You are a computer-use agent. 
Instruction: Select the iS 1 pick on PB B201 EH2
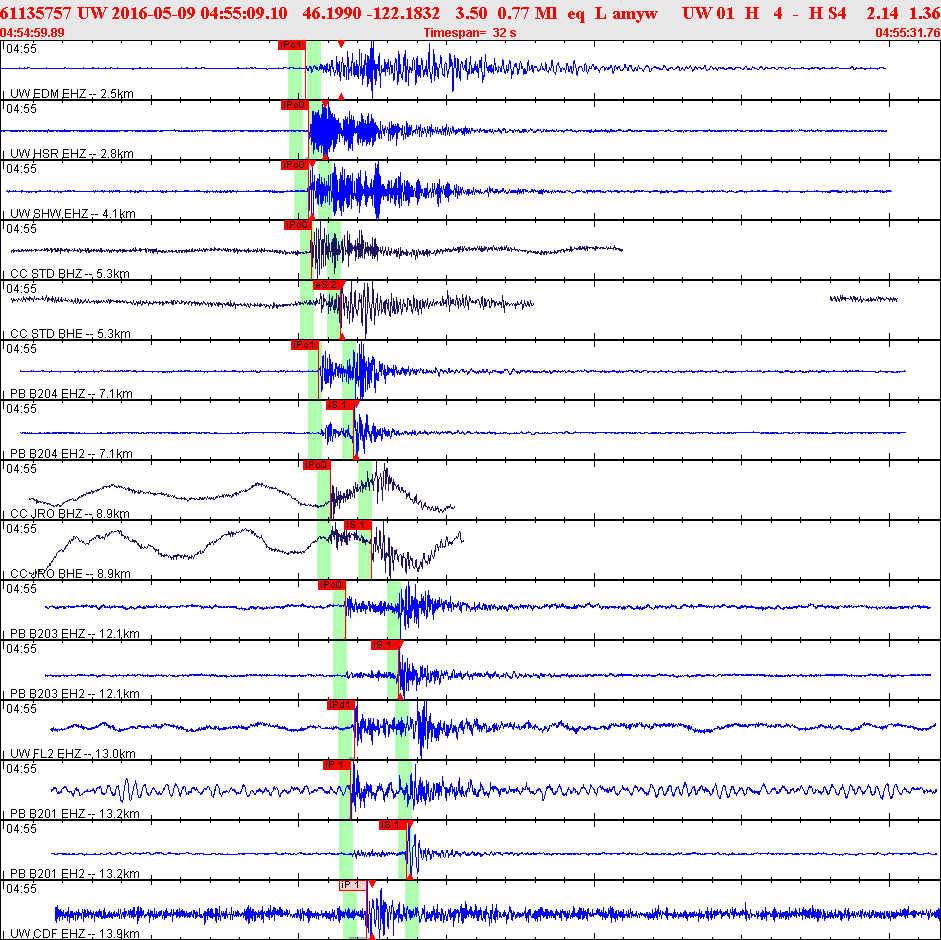[x=393, y=825]
